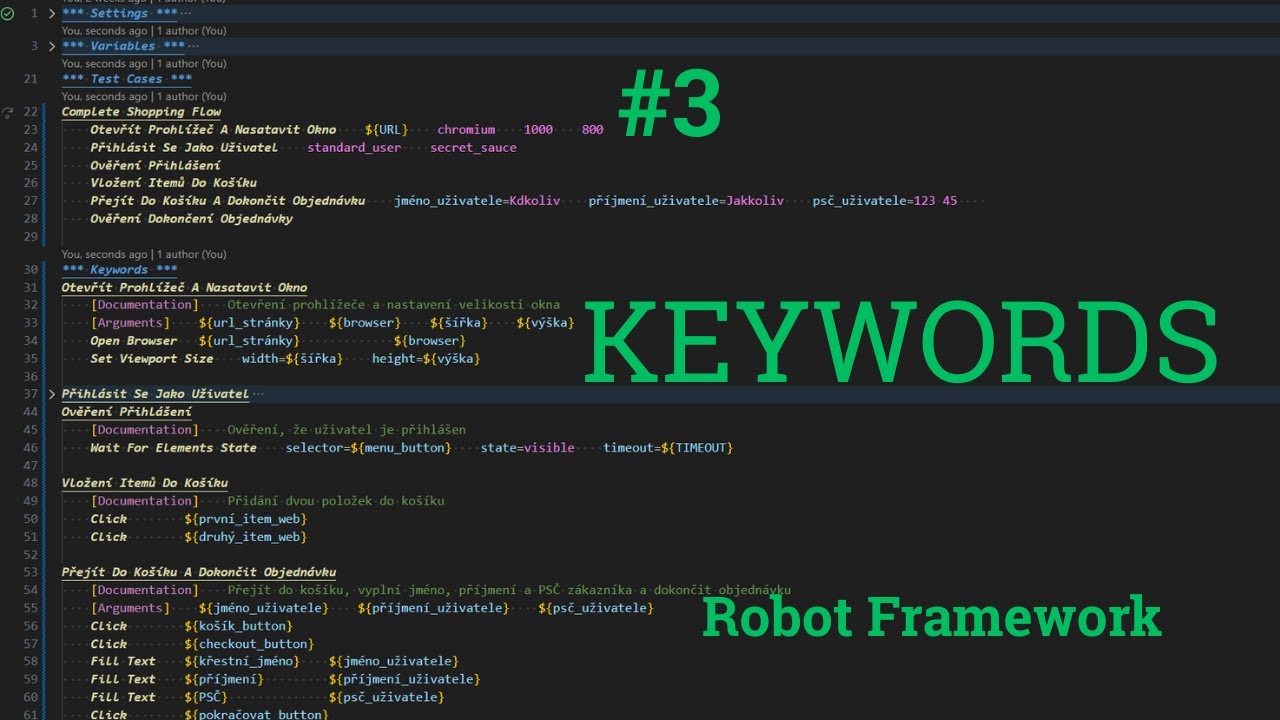Click the Ověření Přihlášení definition on line 44
Viewport: 1280px width, 720px height.
pyautogui.click(x=127, y=412)
